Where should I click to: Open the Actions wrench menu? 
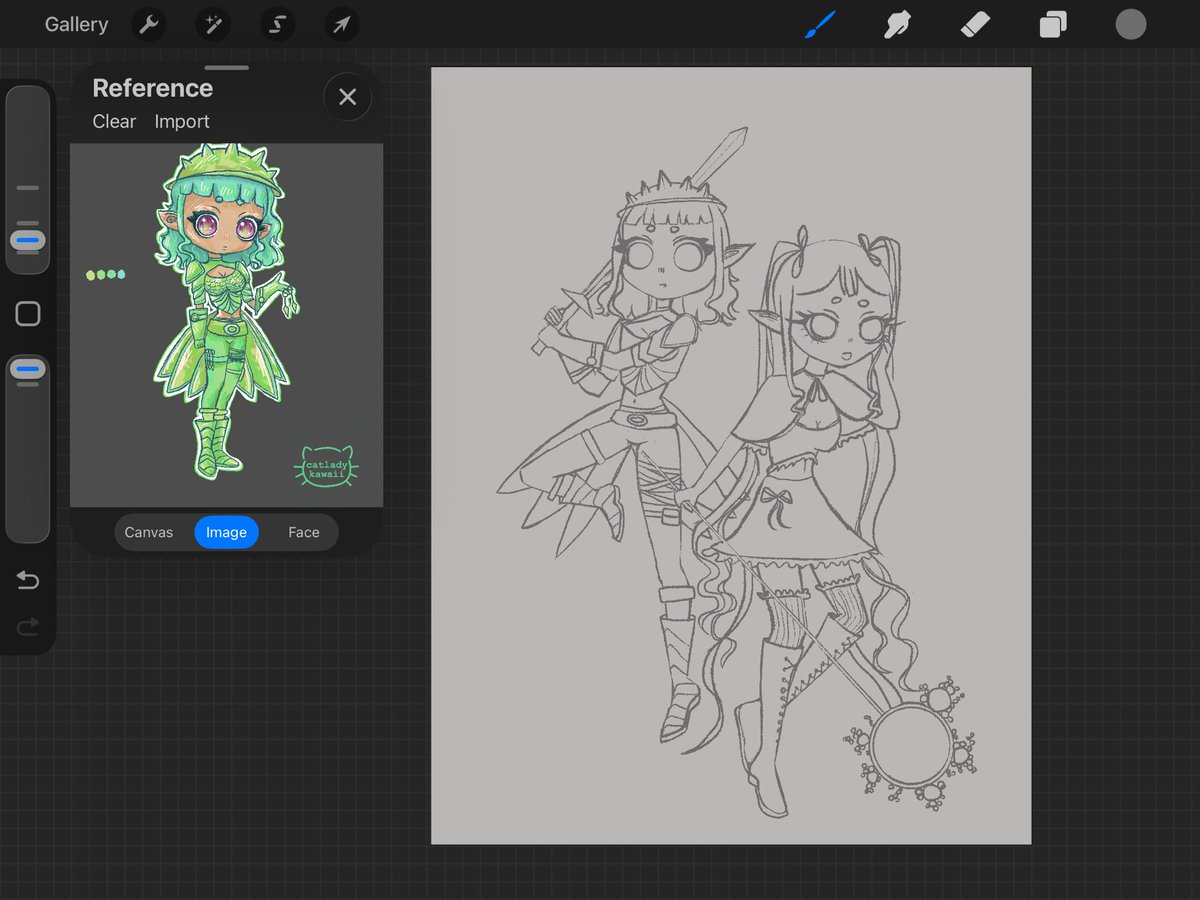149,25
